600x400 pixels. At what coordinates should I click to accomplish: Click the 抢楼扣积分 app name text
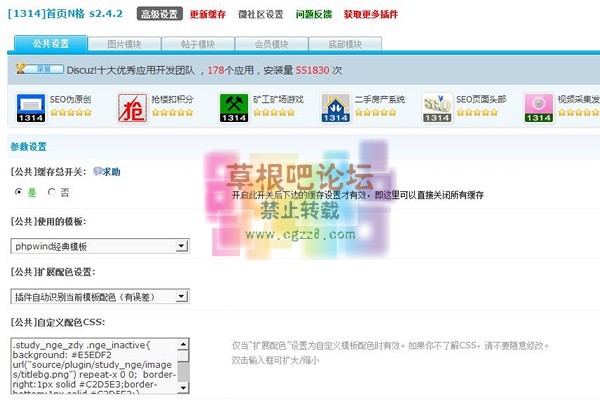point(173,100)
